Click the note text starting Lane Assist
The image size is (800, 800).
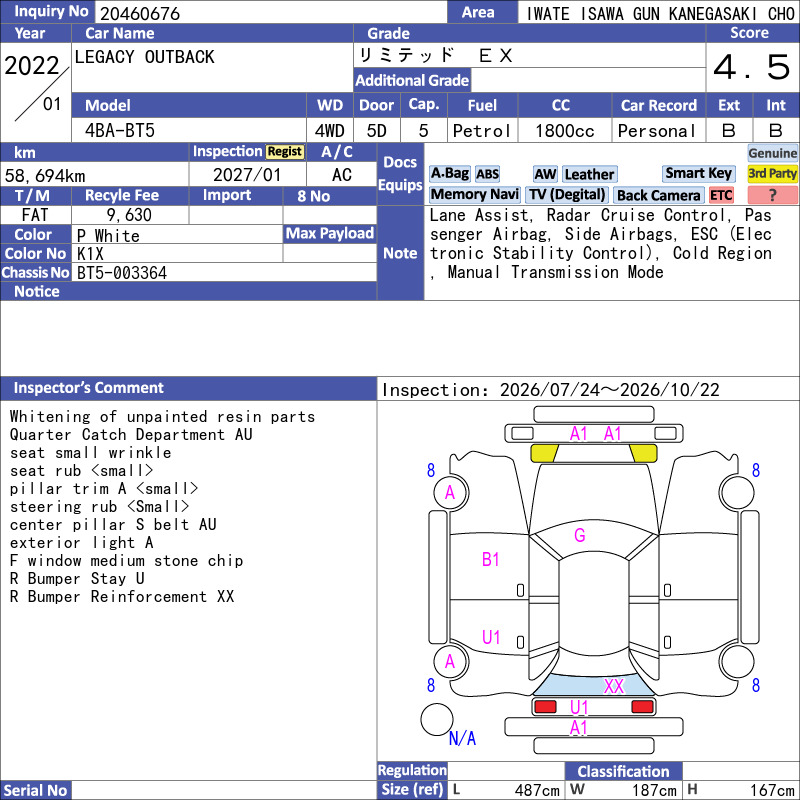(601, 244)
